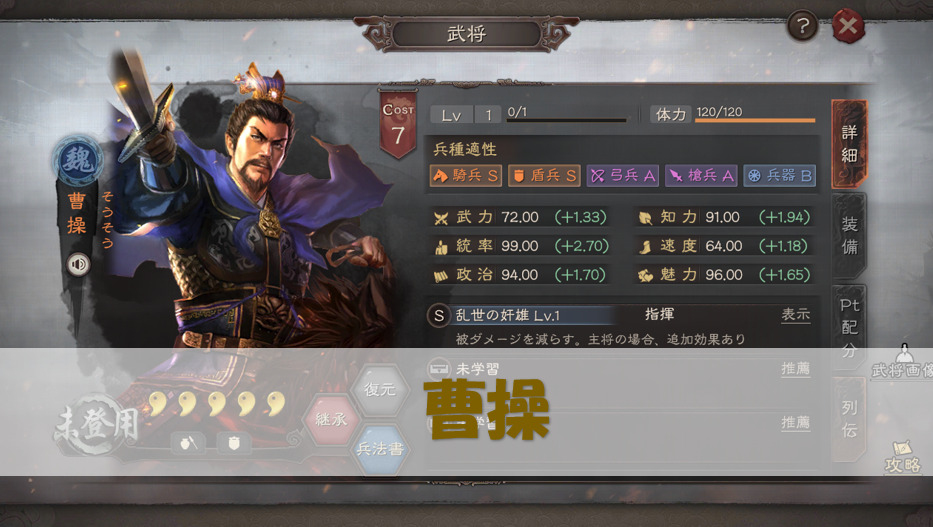Image resolution: width=933 pixels, height=527 pixels.
Task: Click the question mark help icon
Action: click(x=803, y=26)
